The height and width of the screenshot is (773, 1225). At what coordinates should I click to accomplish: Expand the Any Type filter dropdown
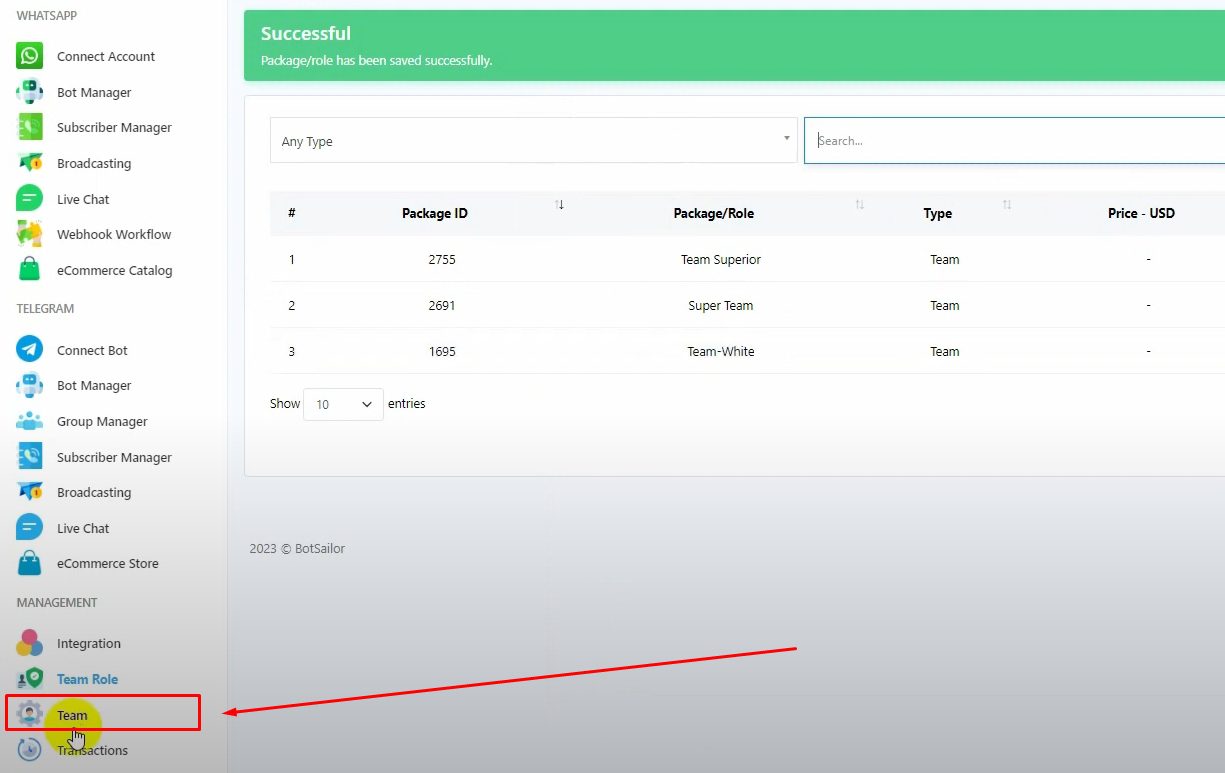click(x=533, y=141)
